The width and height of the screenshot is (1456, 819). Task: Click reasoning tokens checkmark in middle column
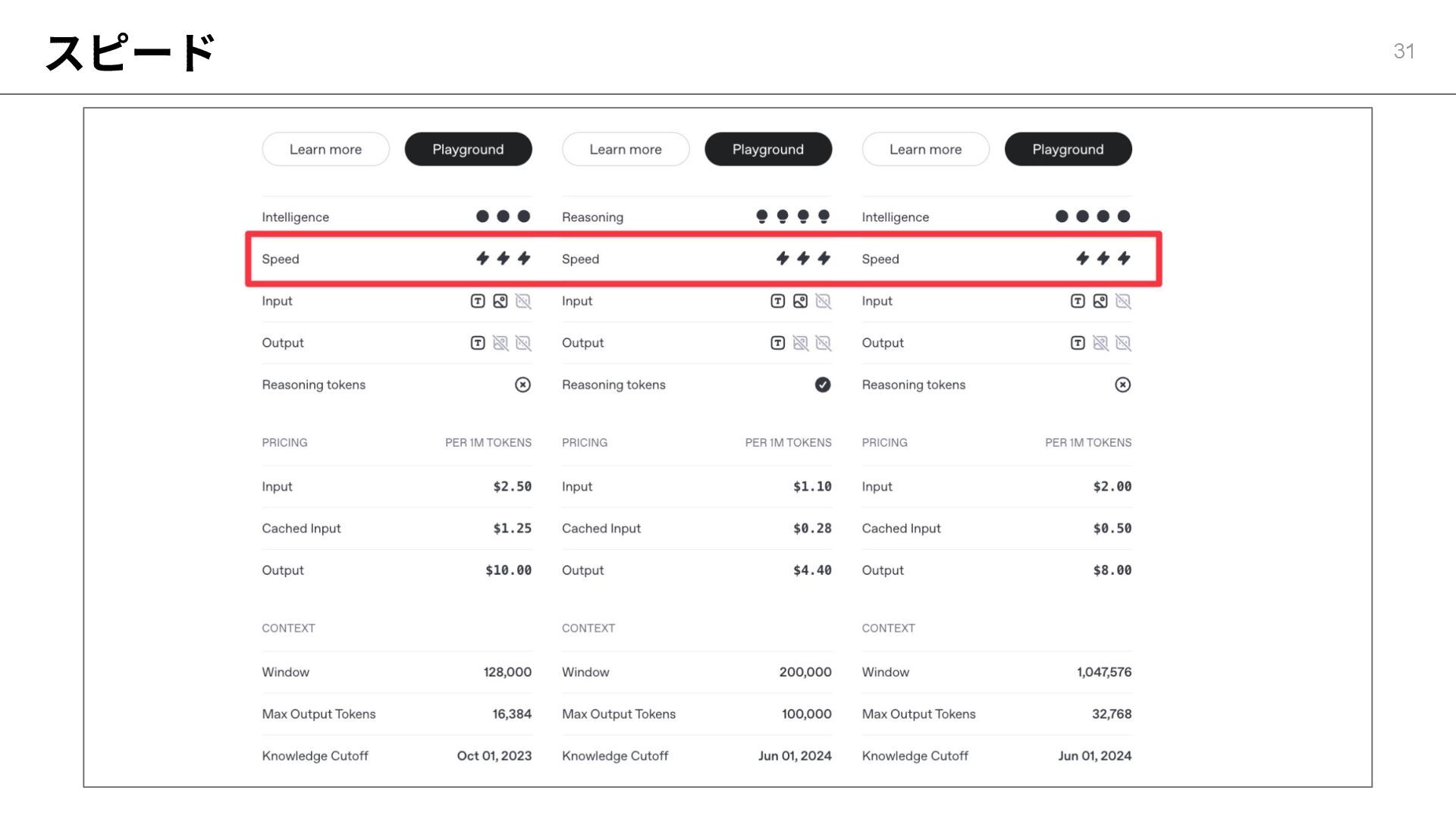[x=823, y=384]
